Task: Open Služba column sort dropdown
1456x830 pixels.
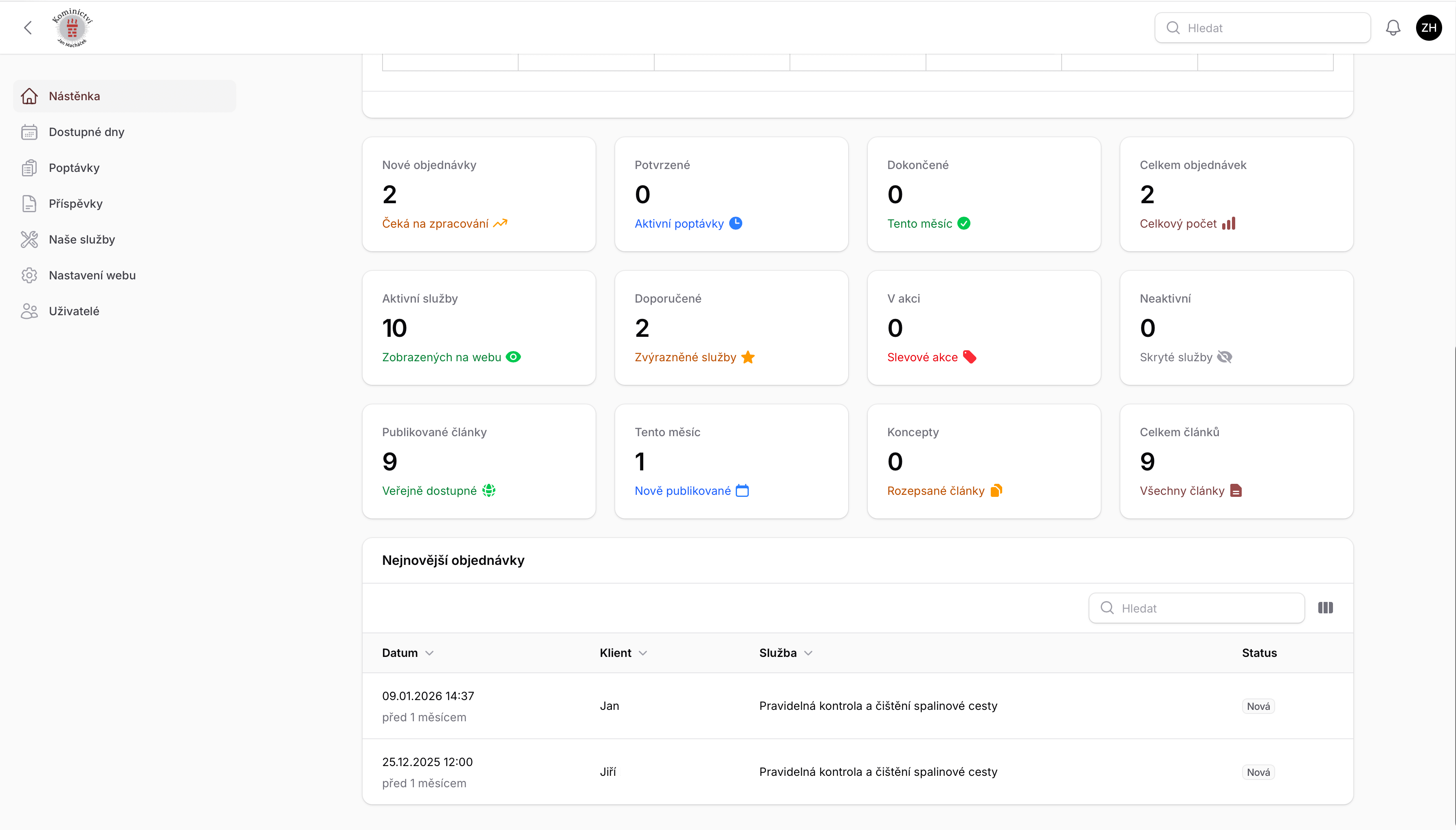Action: [x=808, y=653]
